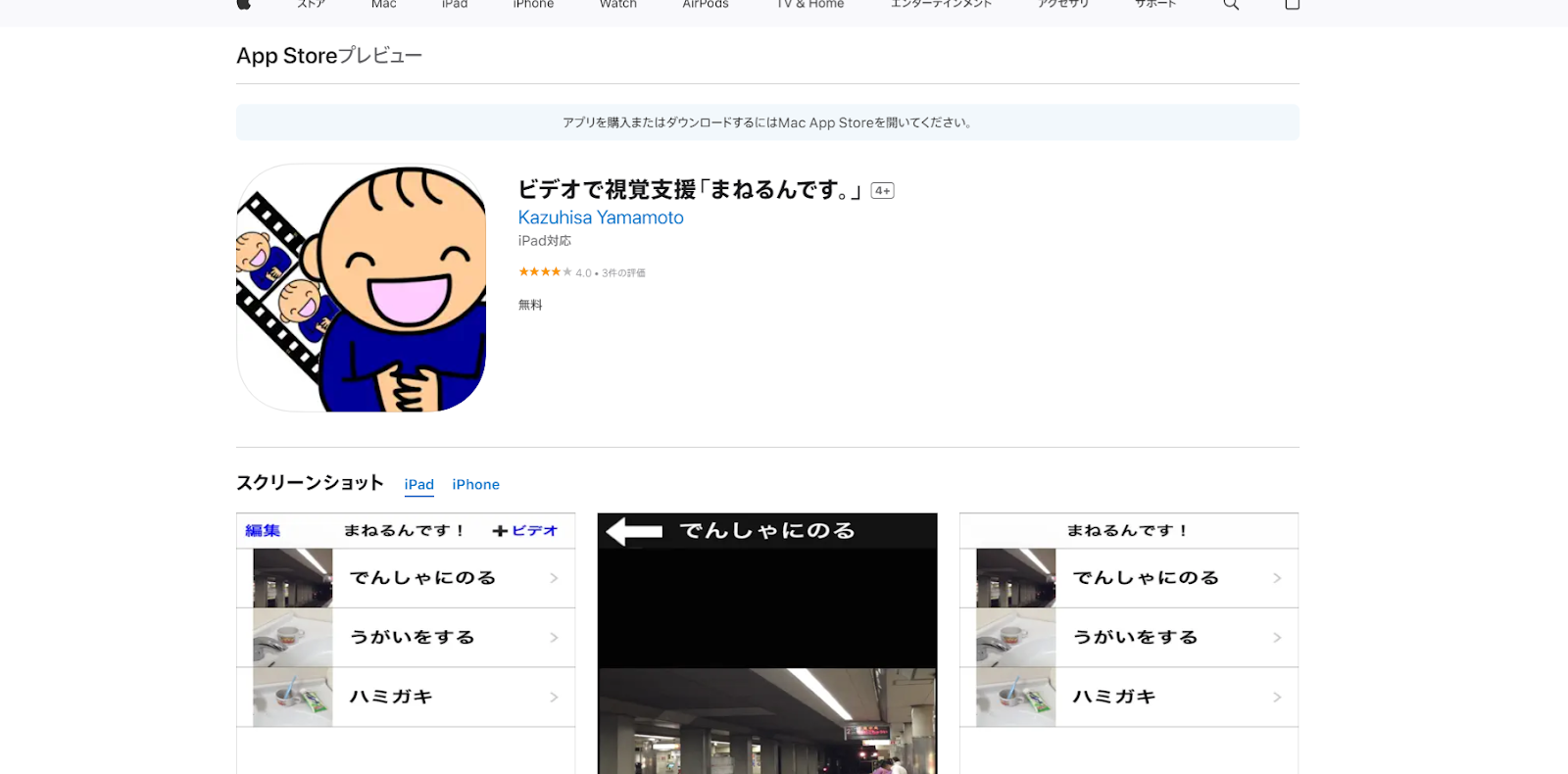1568x774 pixels.
Task: Open the エンターテインメント menu item
Action: (x=941, y=4)
